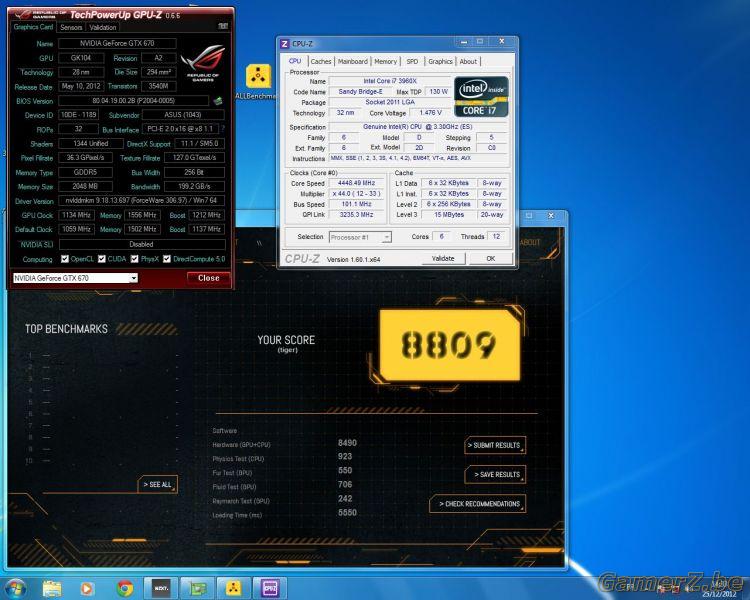The width and height of the screenshot is (750, 600).
Task: Switch to the NZXT app in the taskbar
Action: click(x=161, y=588)
